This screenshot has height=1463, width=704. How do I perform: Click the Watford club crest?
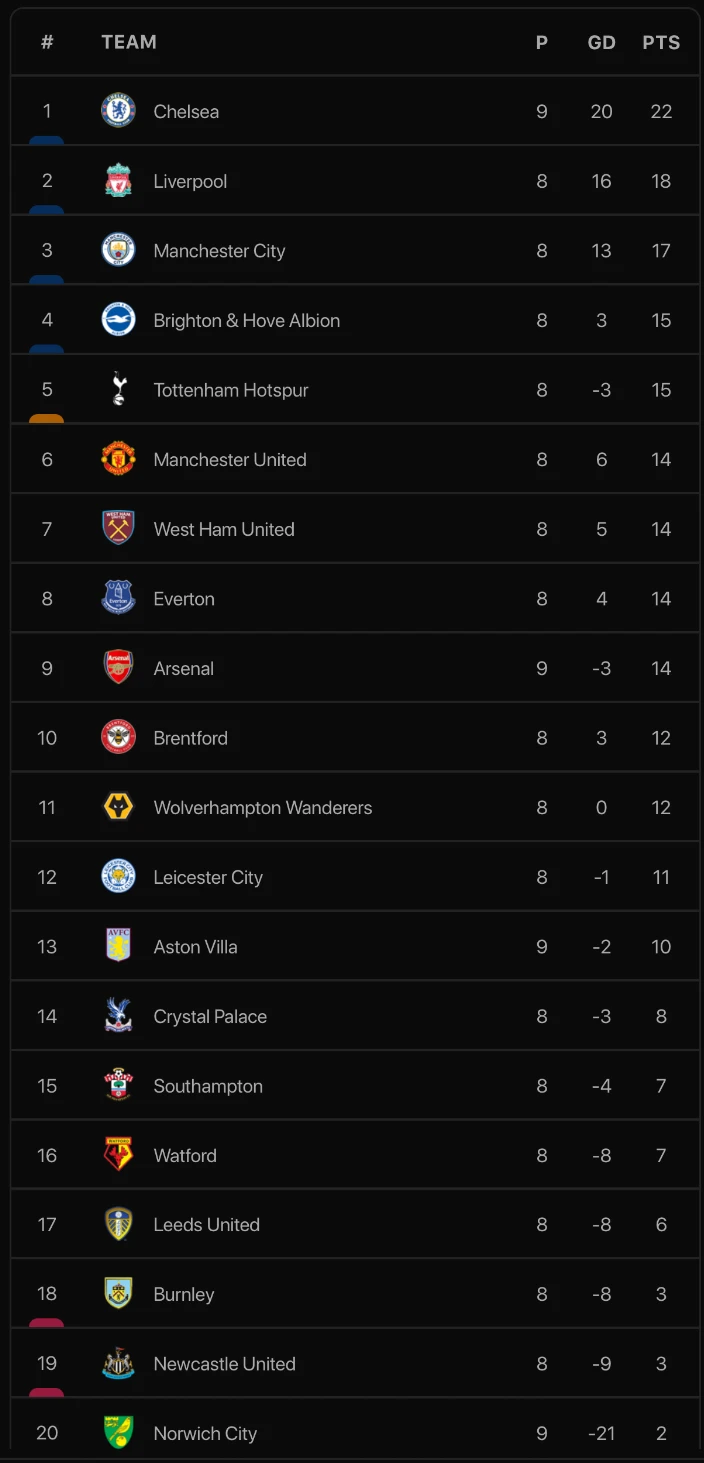(x=118, y=1155)
